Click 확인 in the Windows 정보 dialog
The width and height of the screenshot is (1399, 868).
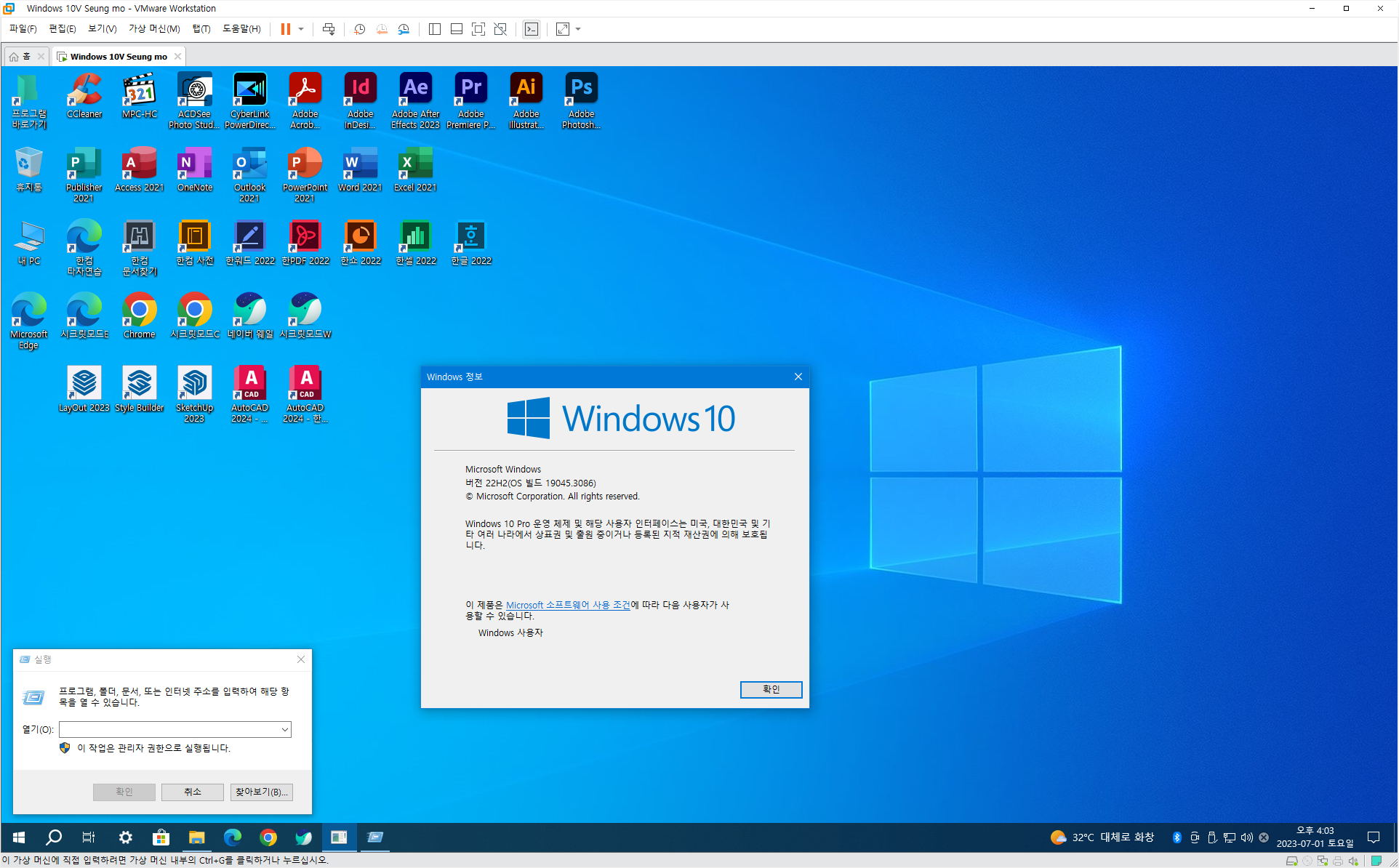[x=771, y=689]
